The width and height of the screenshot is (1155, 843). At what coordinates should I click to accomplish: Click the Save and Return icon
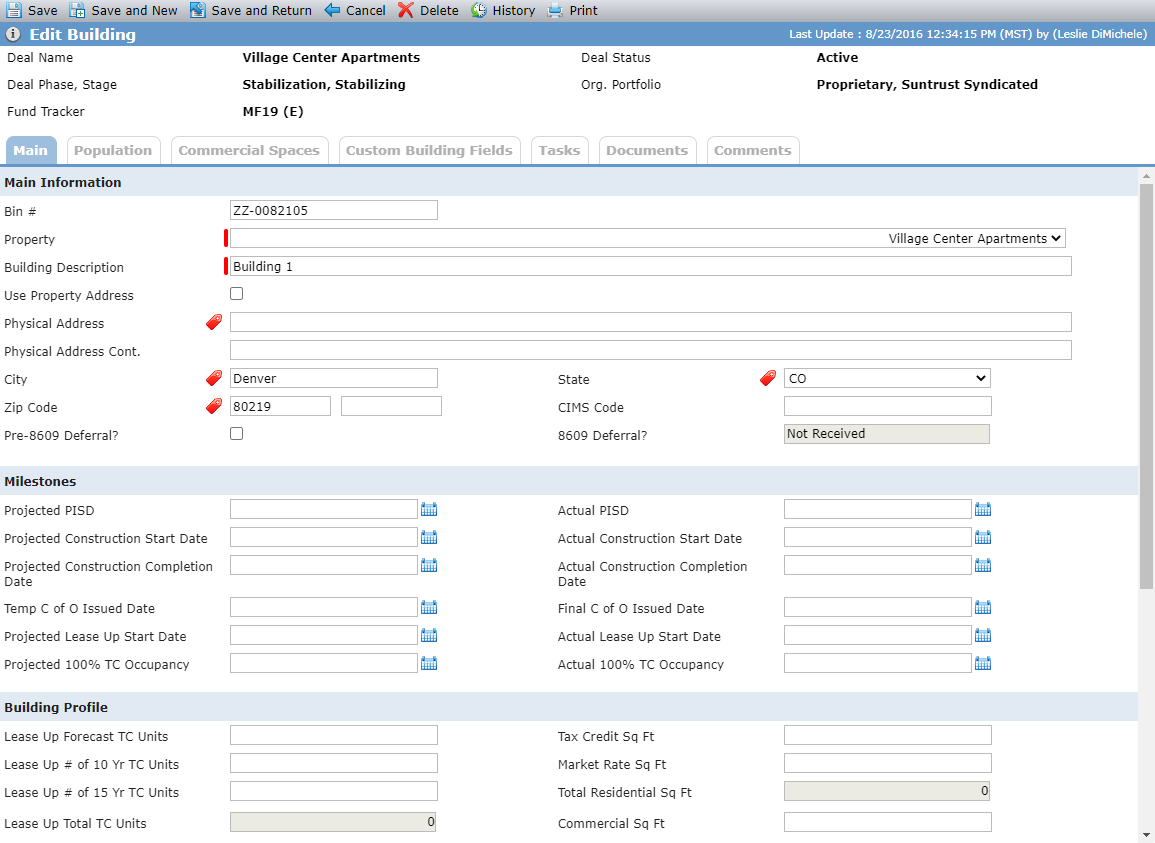(x=197, y=10)
